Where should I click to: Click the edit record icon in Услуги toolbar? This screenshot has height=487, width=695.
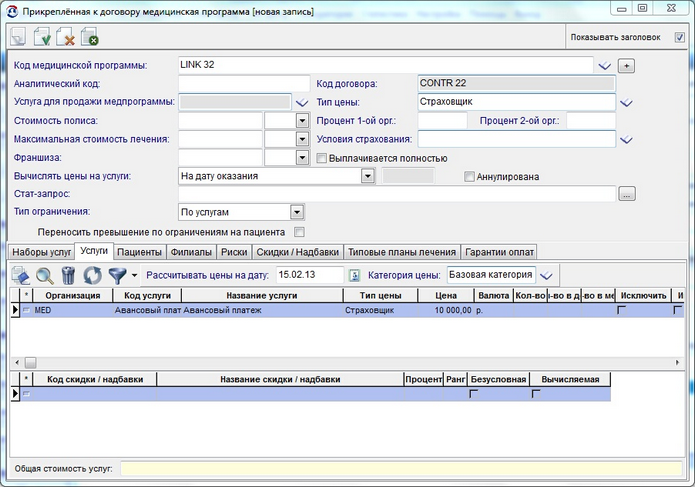click(x=20, y=276)
